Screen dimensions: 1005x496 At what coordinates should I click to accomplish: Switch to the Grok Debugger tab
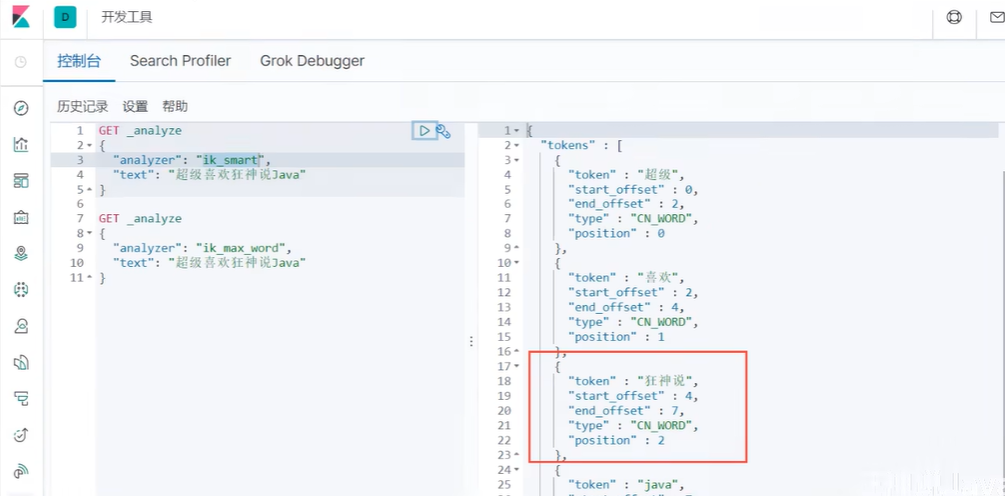pos(312,61)
